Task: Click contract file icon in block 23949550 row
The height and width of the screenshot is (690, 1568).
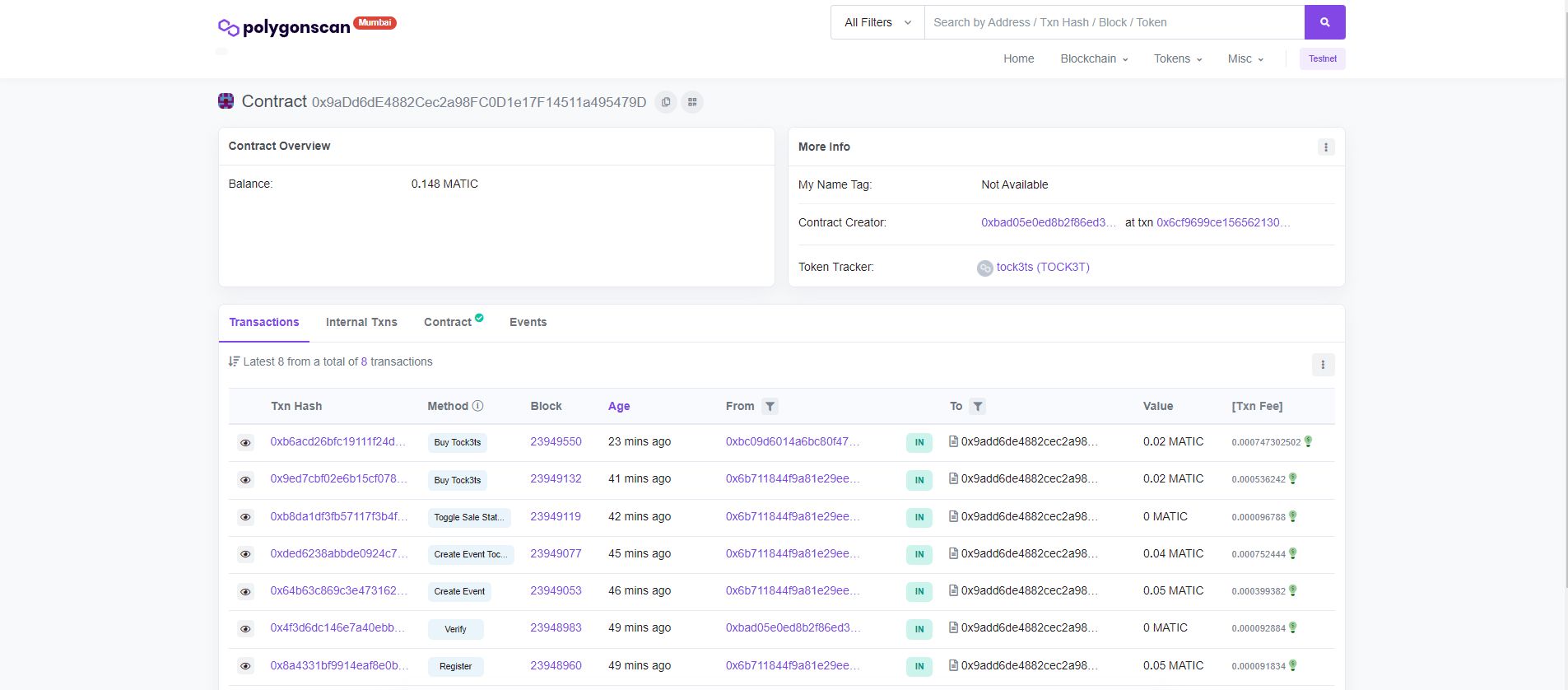Action: pyautogui.click(x=953, y=441)
